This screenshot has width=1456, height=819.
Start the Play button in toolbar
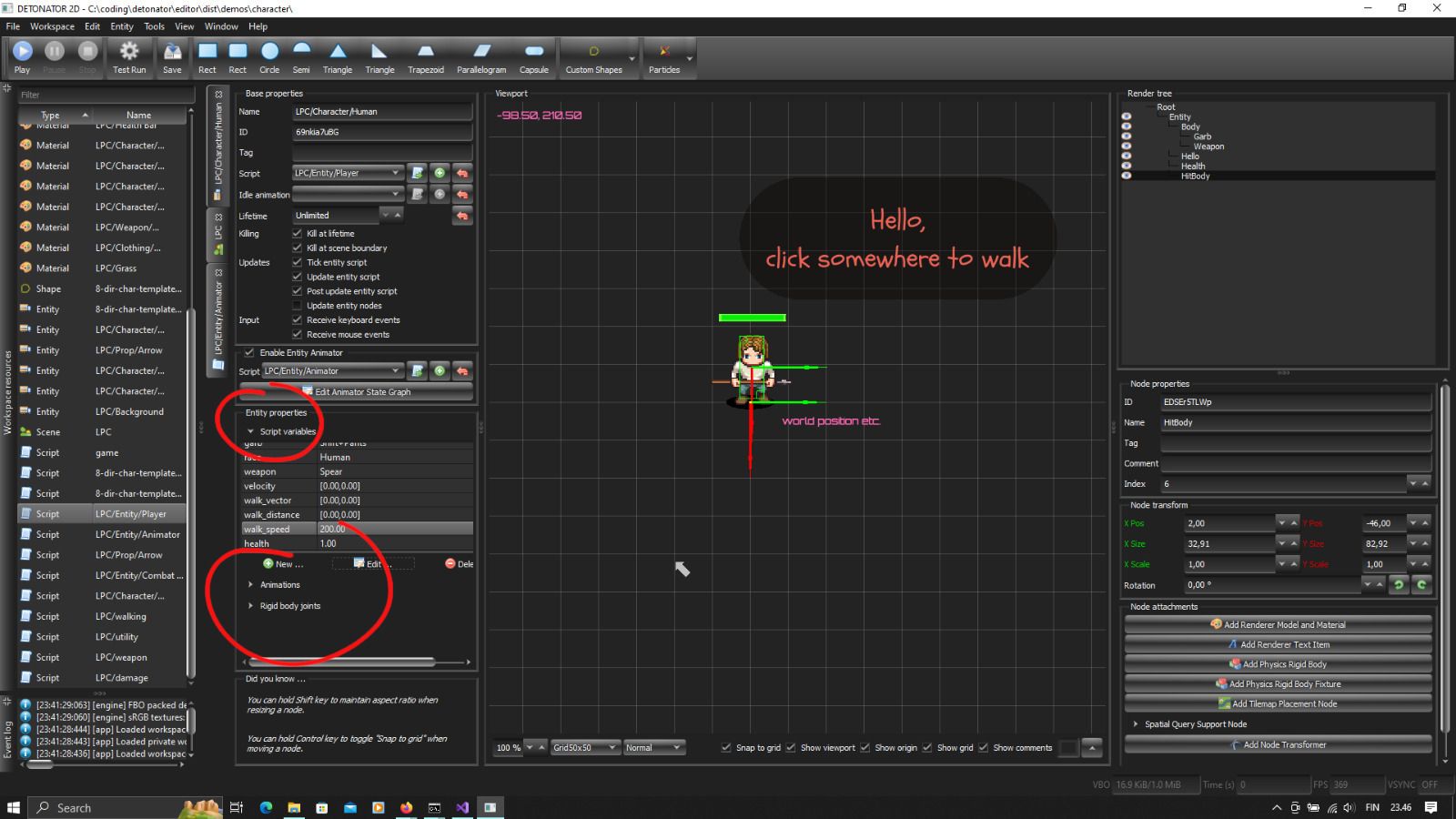tap(23, 56)
